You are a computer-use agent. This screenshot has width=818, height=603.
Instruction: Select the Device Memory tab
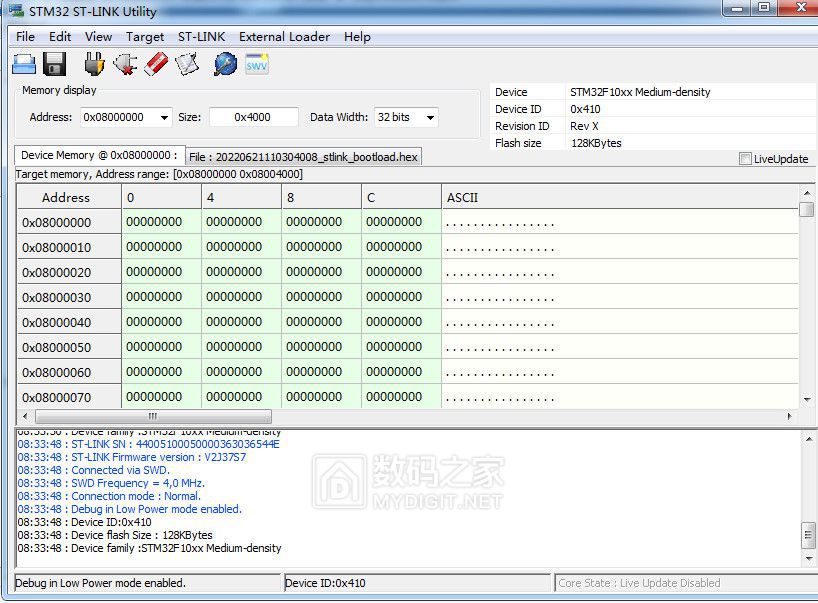tap(99, 156)
